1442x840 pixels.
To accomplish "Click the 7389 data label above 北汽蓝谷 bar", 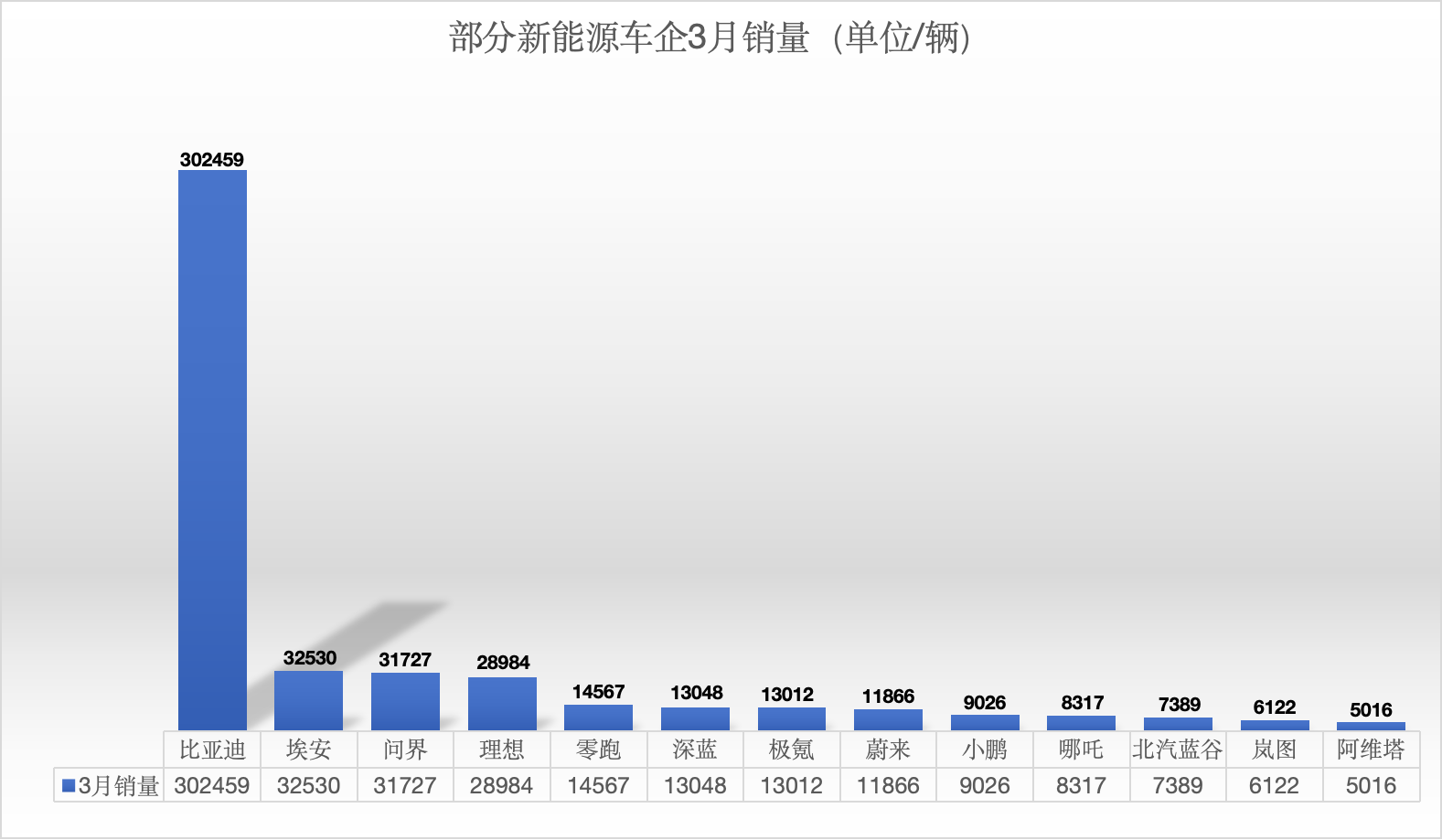I will (x=1180, y=705).
